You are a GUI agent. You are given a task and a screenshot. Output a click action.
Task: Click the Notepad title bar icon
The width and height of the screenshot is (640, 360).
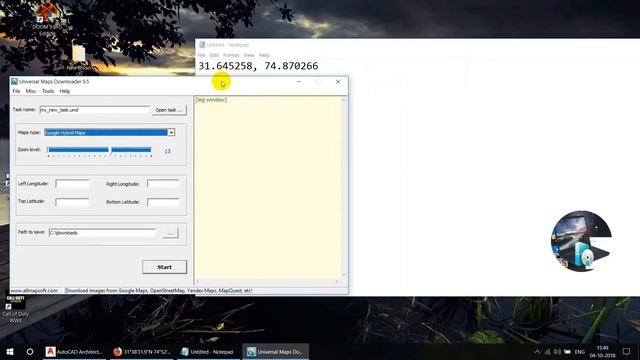point(202,45)
